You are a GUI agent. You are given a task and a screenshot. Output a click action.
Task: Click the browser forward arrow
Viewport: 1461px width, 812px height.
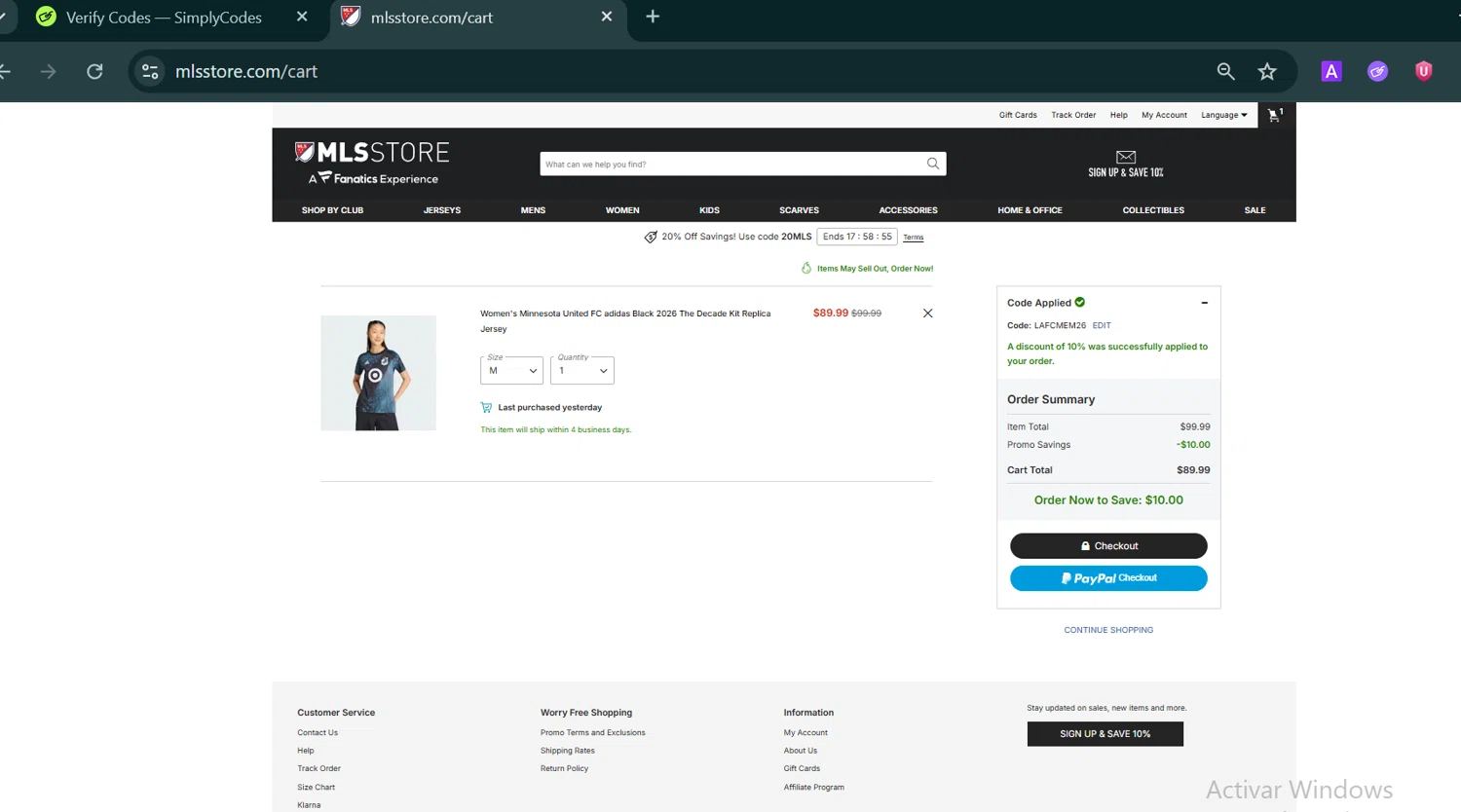tap(48, 71)
